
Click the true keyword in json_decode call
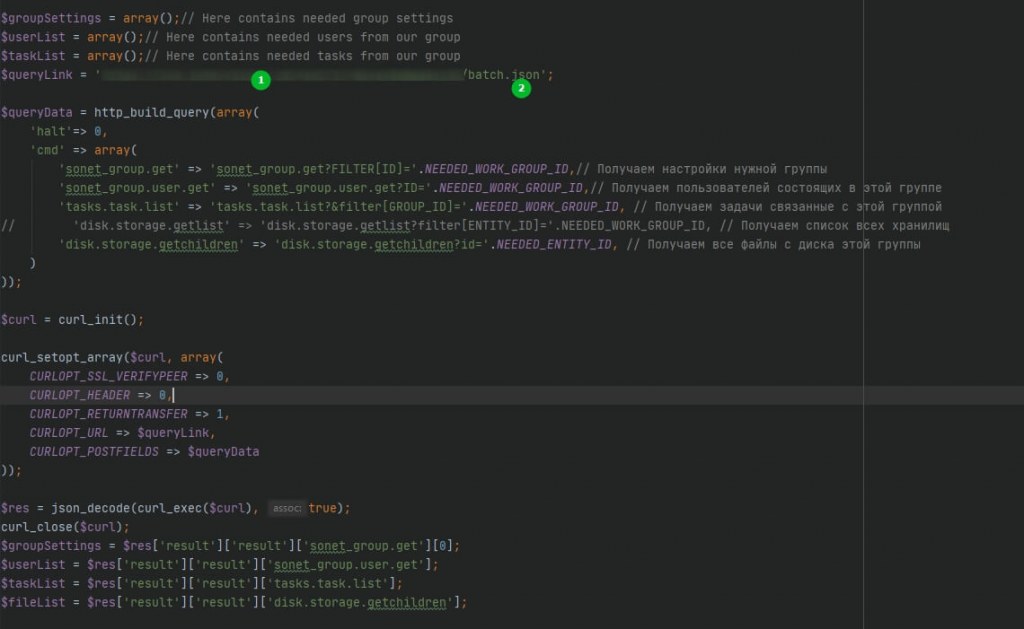tap(322, 508)
